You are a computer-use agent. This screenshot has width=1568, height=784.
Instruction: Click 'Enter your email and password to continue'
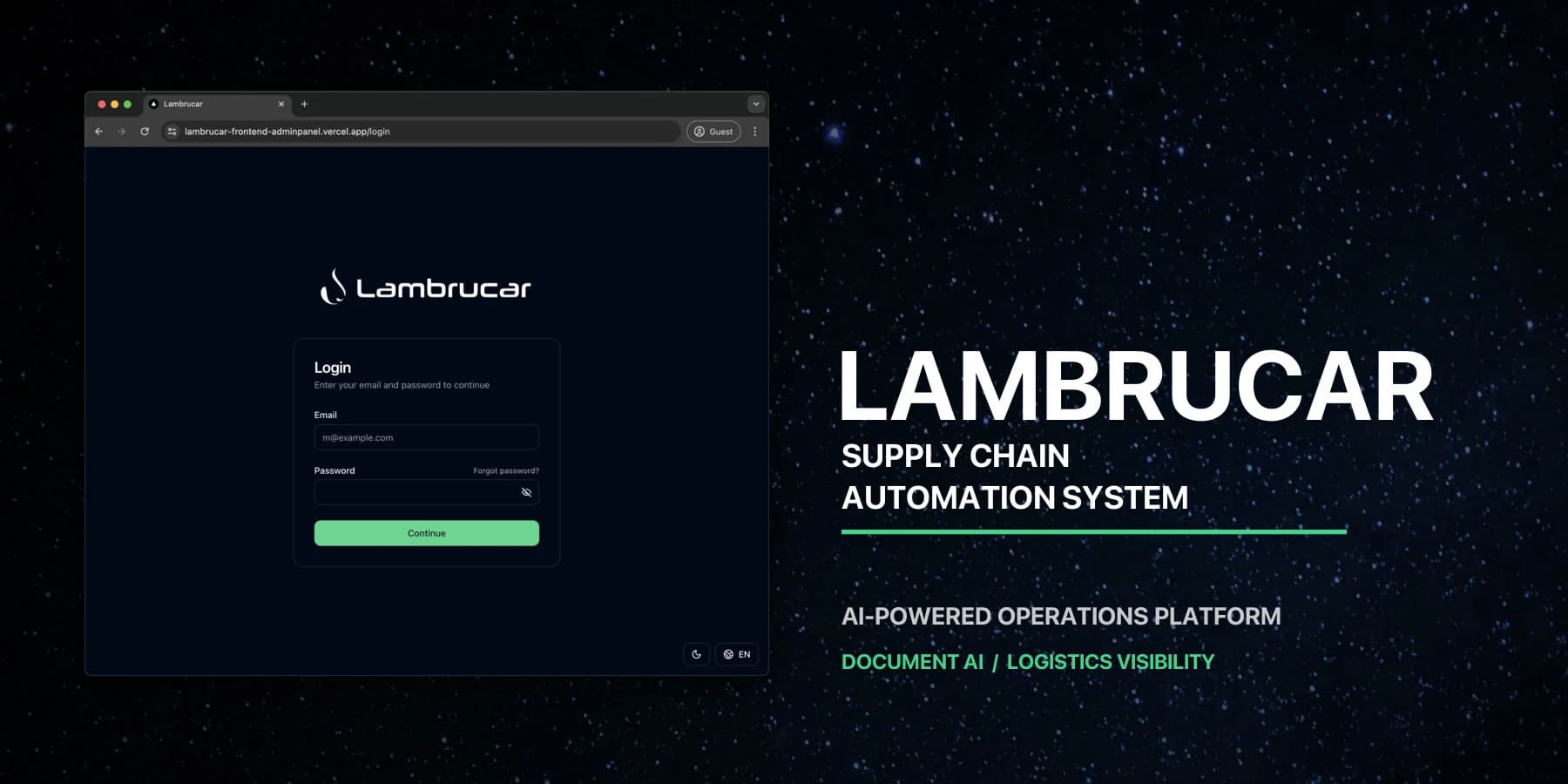[x=402, y=385]
